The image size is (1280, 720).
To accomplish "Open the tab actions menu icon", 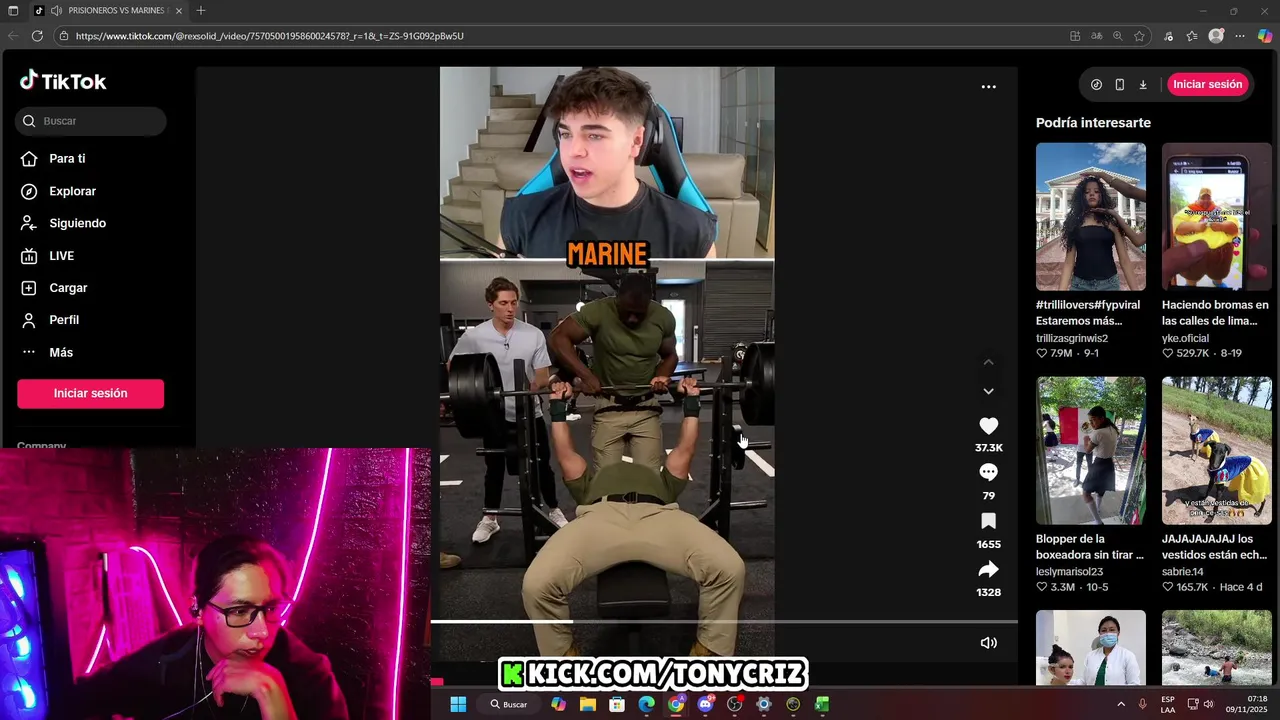I will pos(13,10).
